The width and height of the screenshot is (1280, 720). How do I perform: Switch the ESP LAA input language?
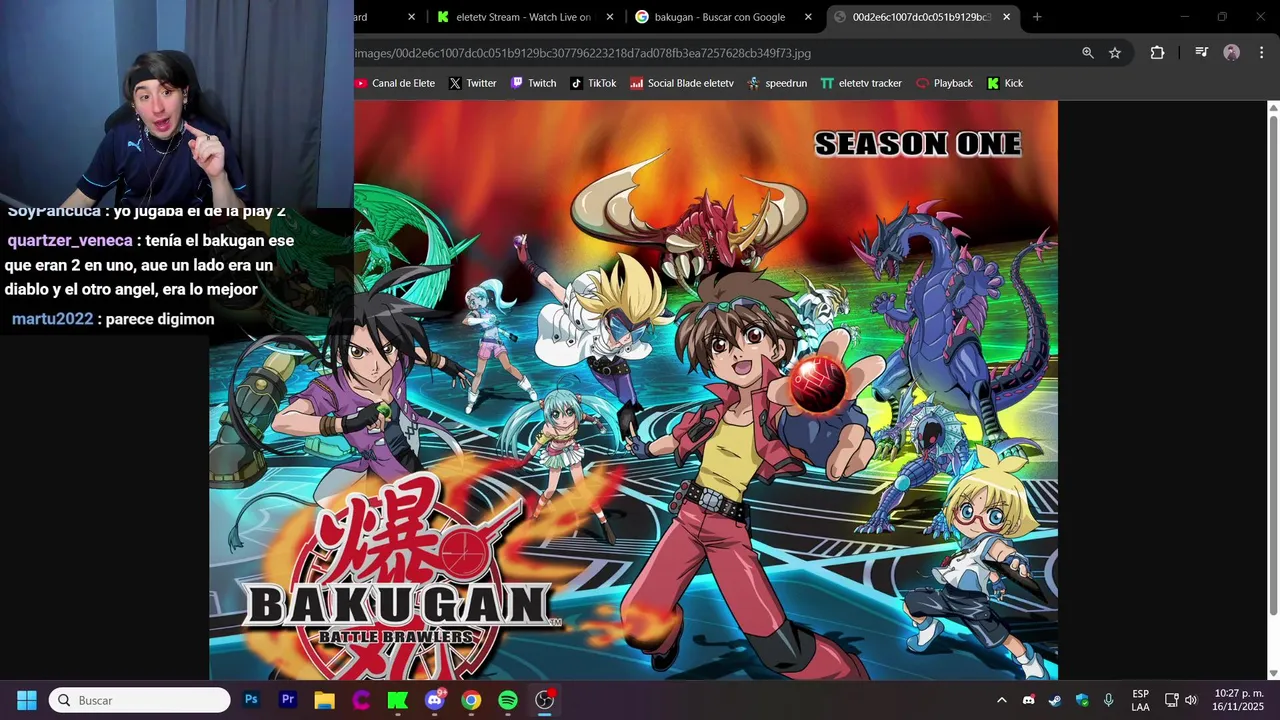[1140, 700]
